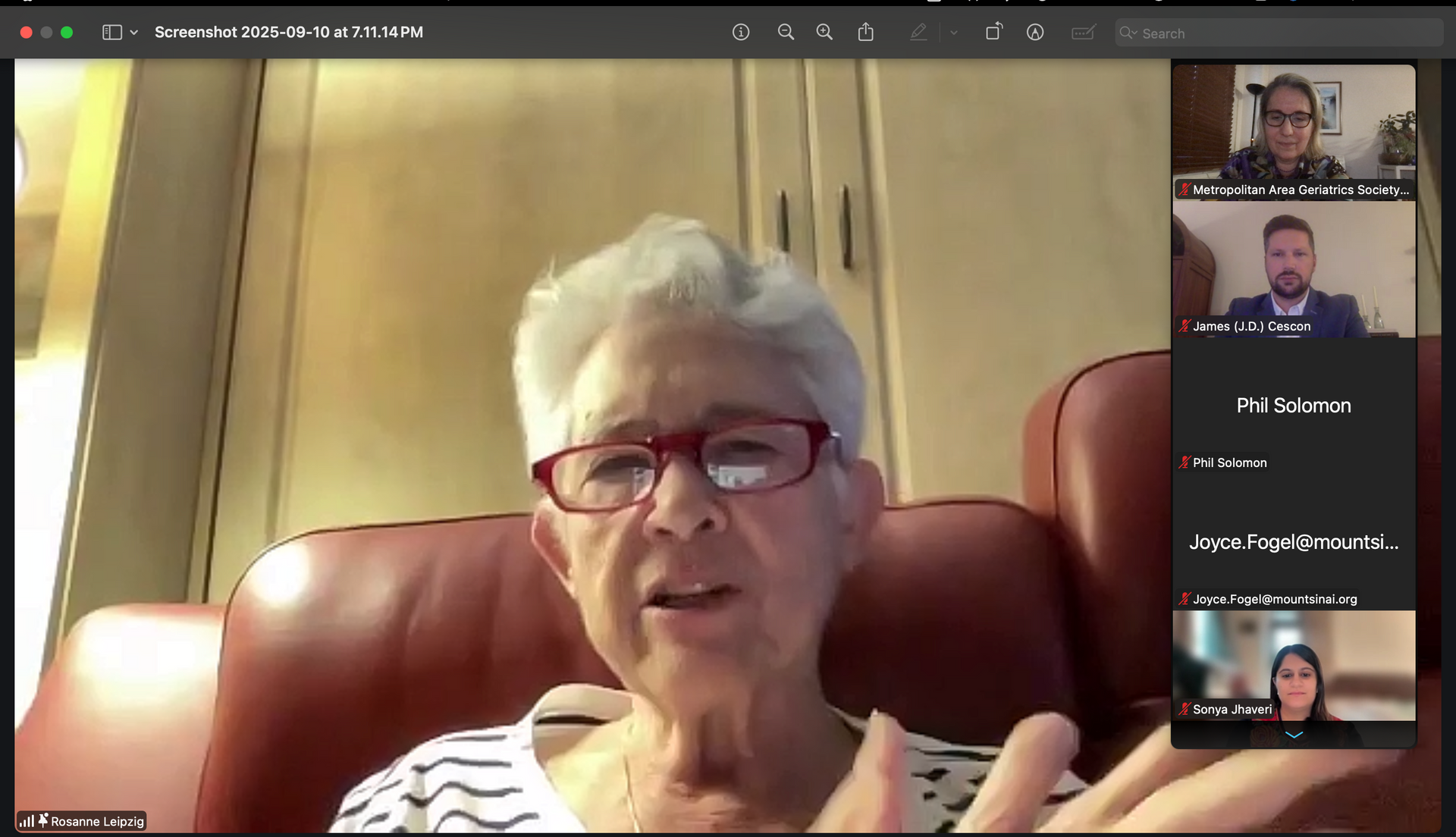Expand the sidebar view options chevron
The height and width of the screenshot is (837, 1456).
coord(134,33)
